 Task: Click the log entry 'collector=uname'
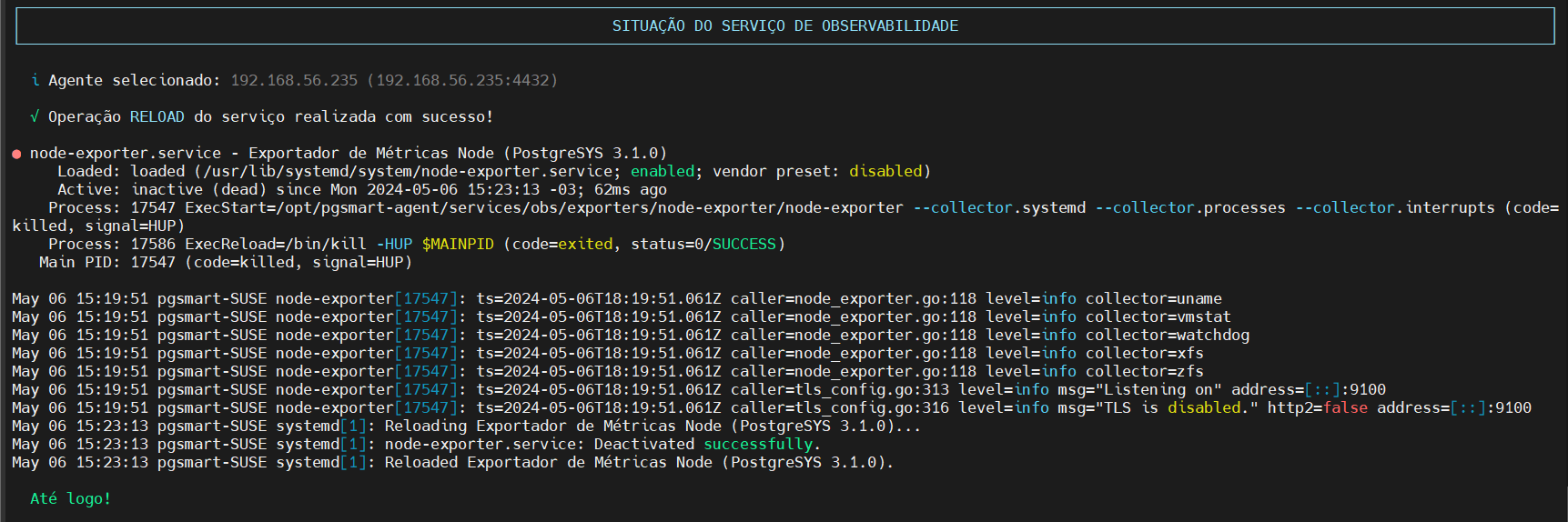coord(1154,298)
